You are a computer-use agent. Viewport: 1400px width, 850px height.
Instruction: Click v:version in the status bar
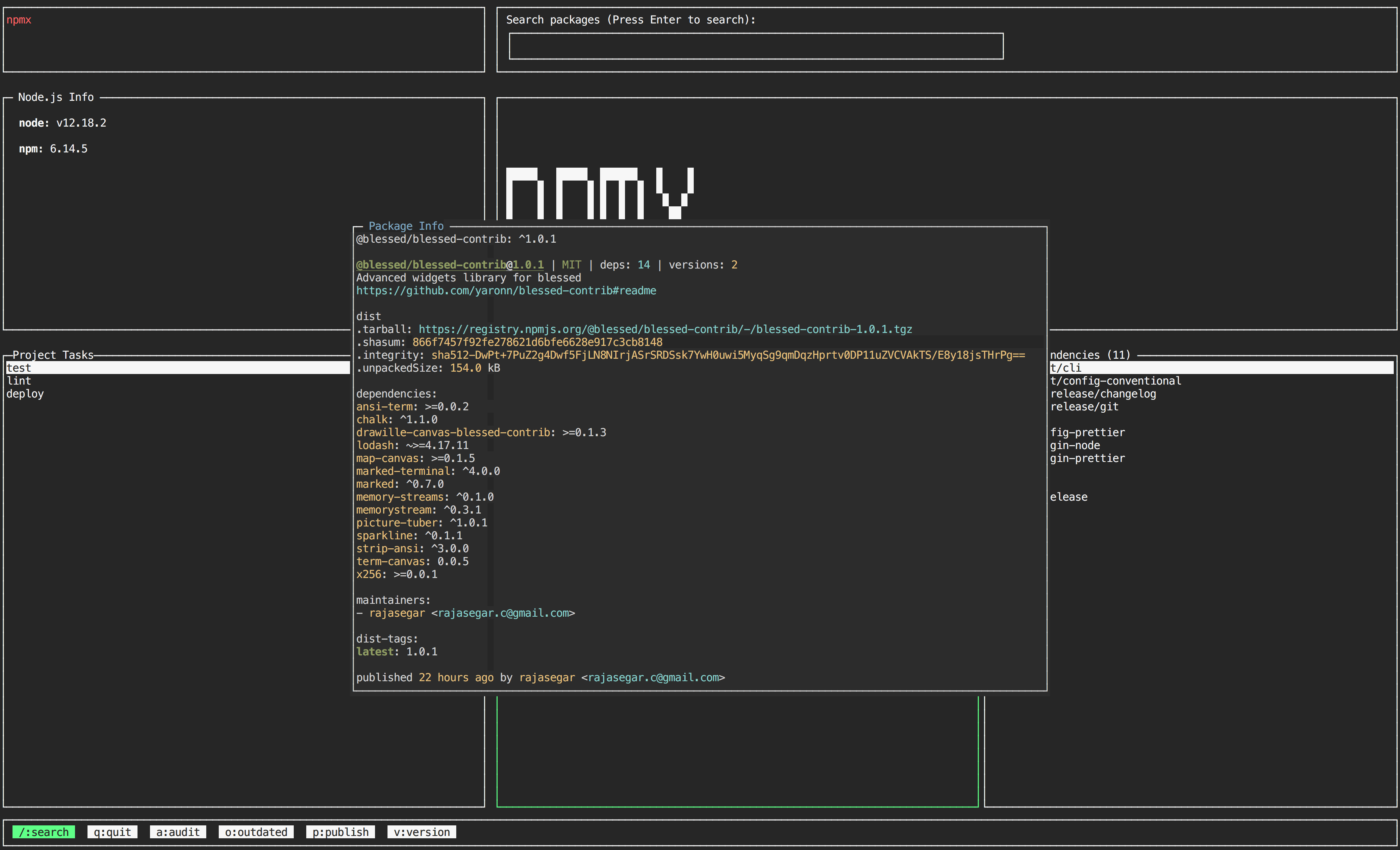click(421, 832)
